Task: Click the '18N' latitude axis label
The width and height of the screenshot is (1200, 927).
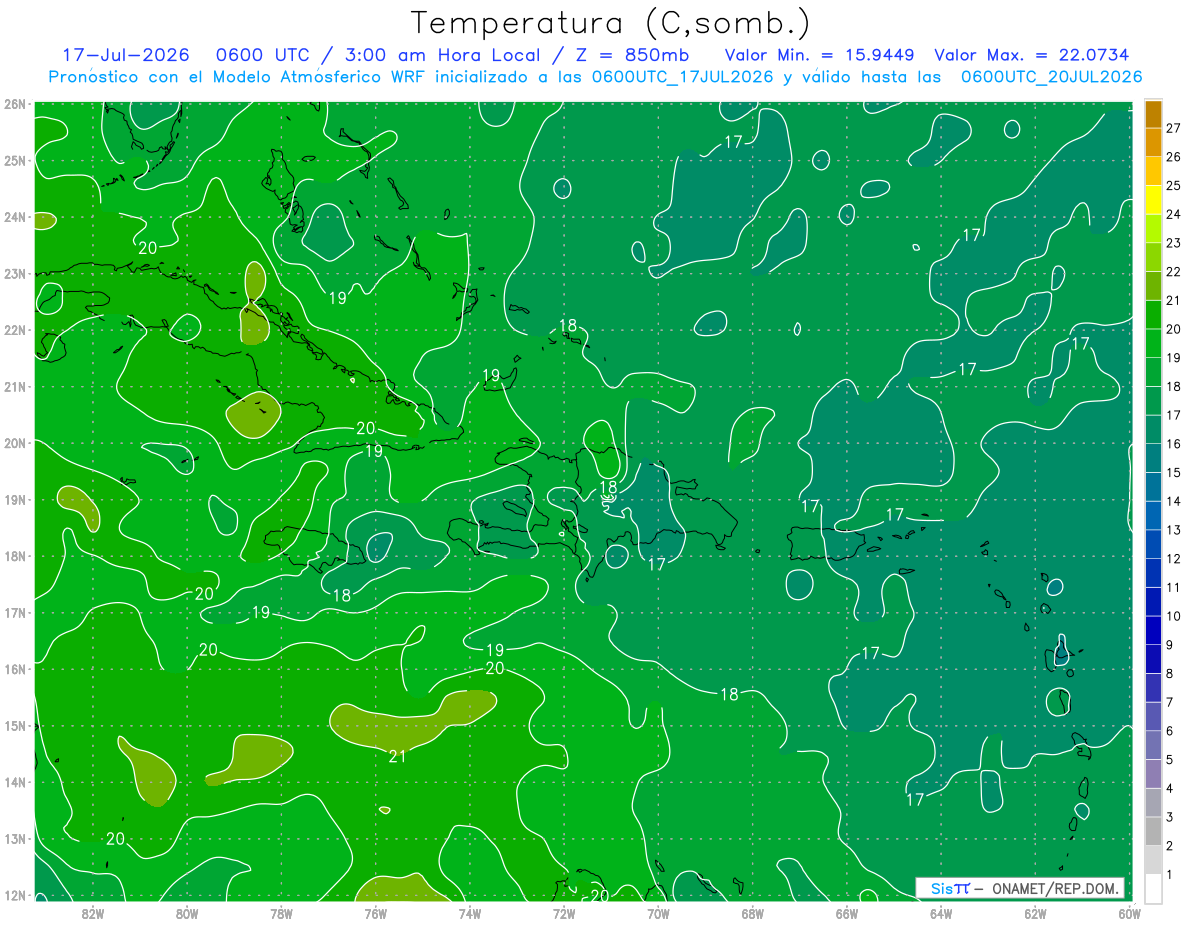Action: [x=15, y=556]
